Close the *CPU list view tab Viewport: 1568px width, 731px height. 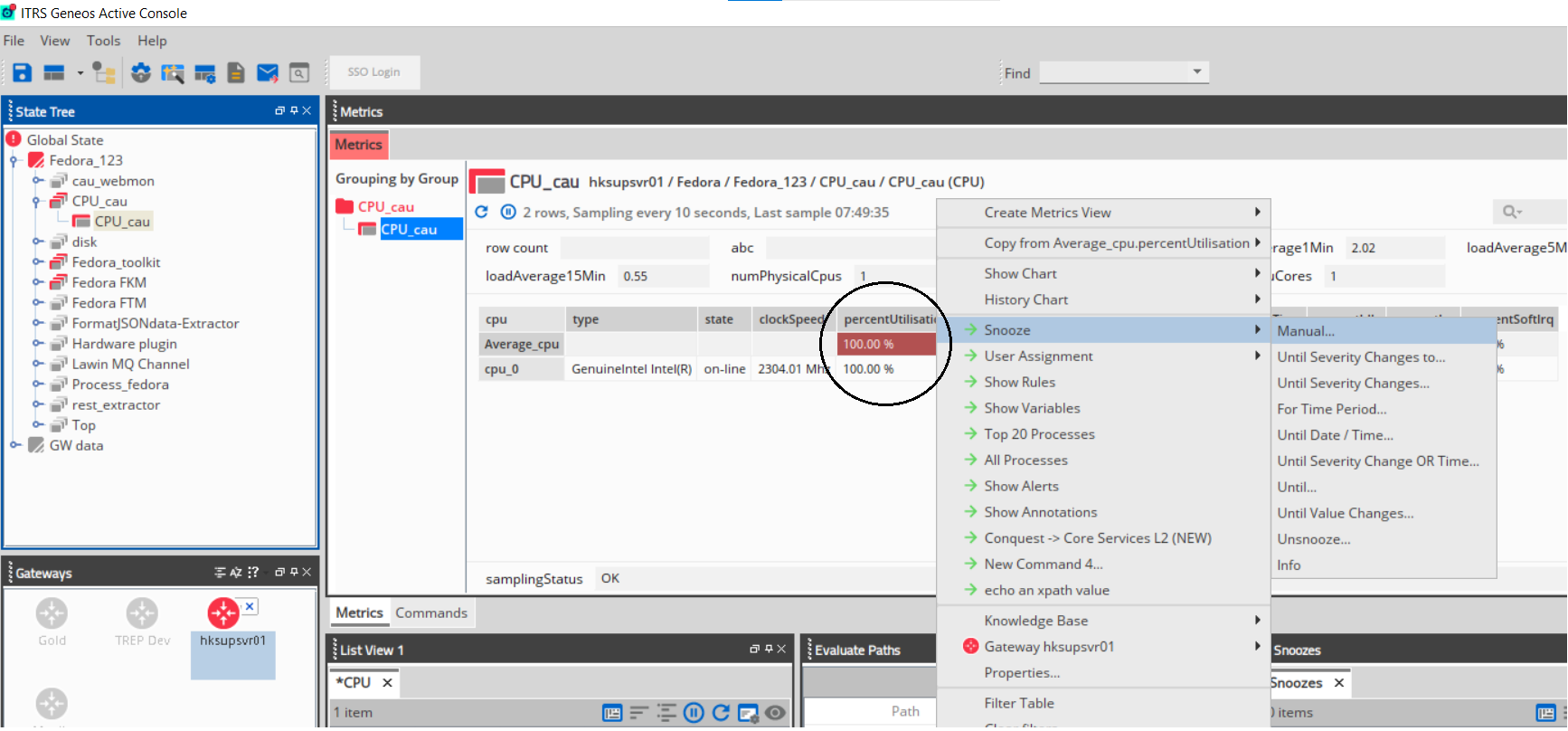(387, 683)
